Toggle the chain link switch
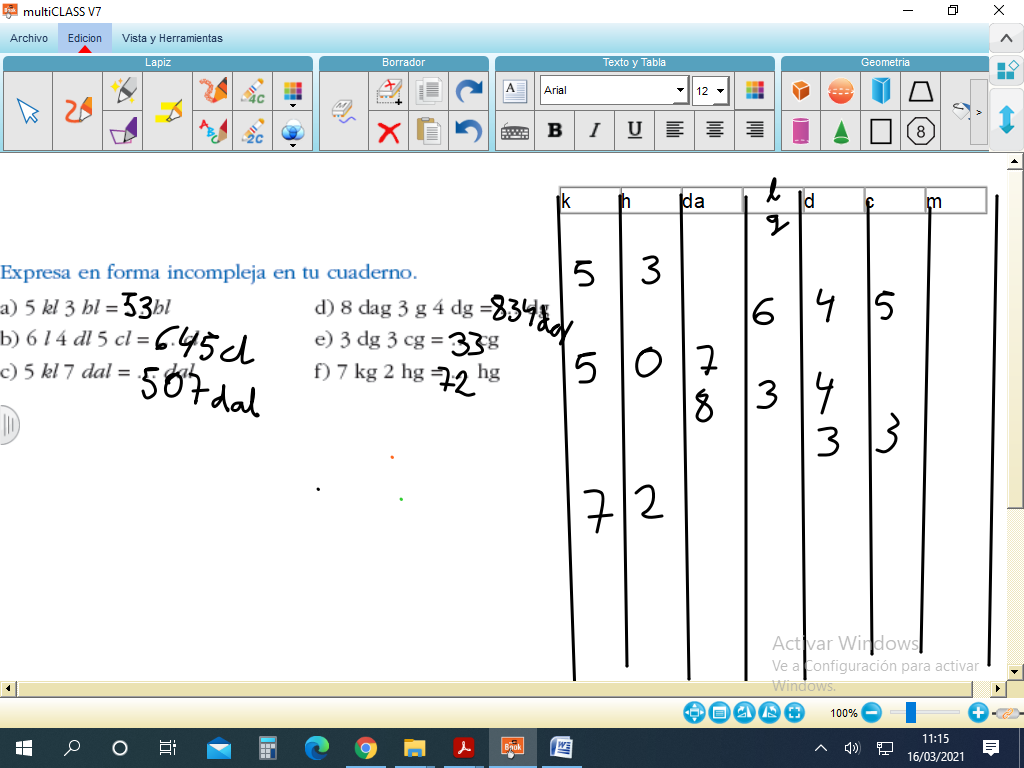Viewport: 1024px width, 768px height. (1006, 713)
